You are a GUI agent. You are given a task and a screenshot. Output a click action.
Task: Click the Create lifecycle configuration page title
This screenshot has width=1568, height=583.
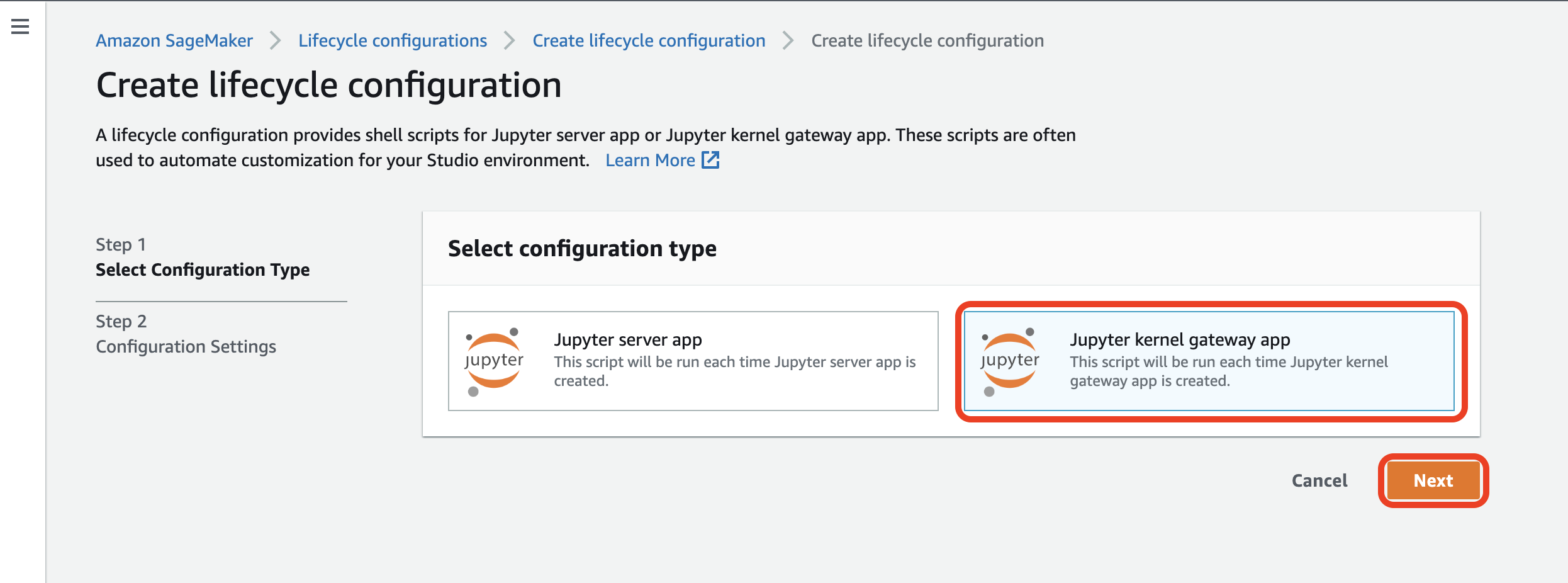point(328,85)
